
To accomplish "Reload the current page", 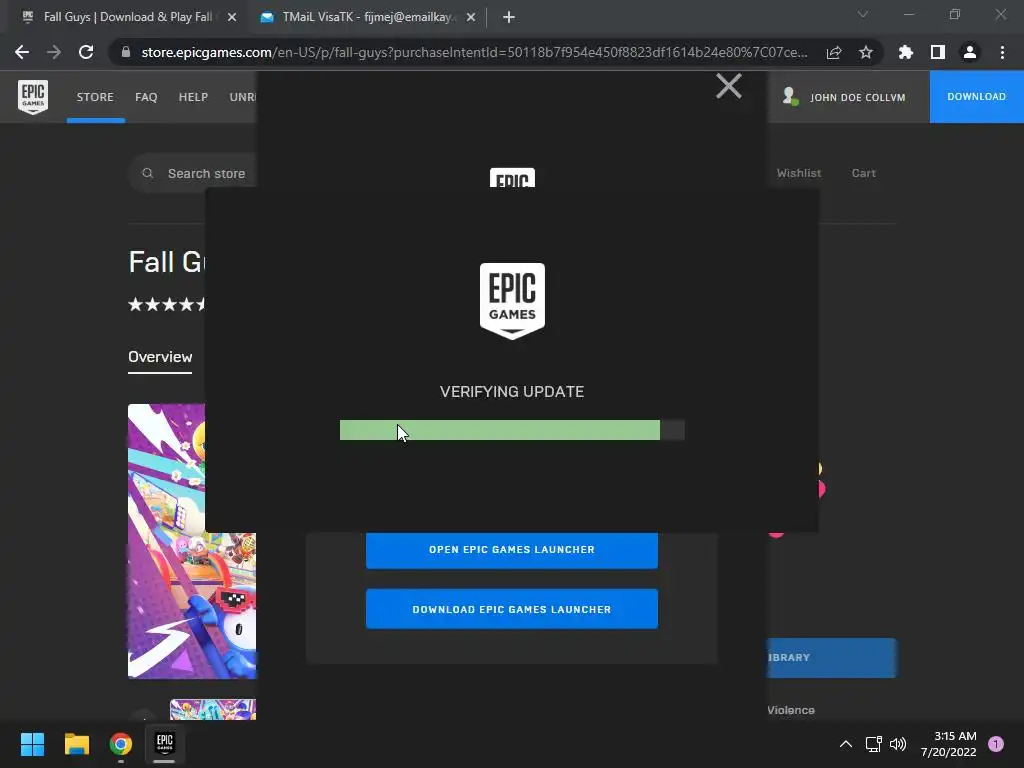I will click(x=86, y=52).
